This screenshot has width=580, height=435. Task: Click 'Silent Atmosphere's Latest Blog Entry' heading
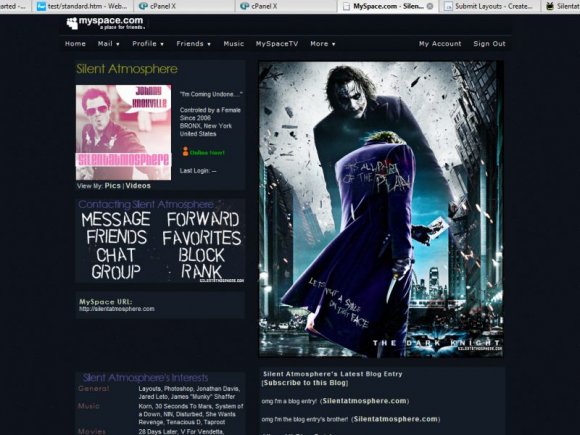[x=333, y=374]
